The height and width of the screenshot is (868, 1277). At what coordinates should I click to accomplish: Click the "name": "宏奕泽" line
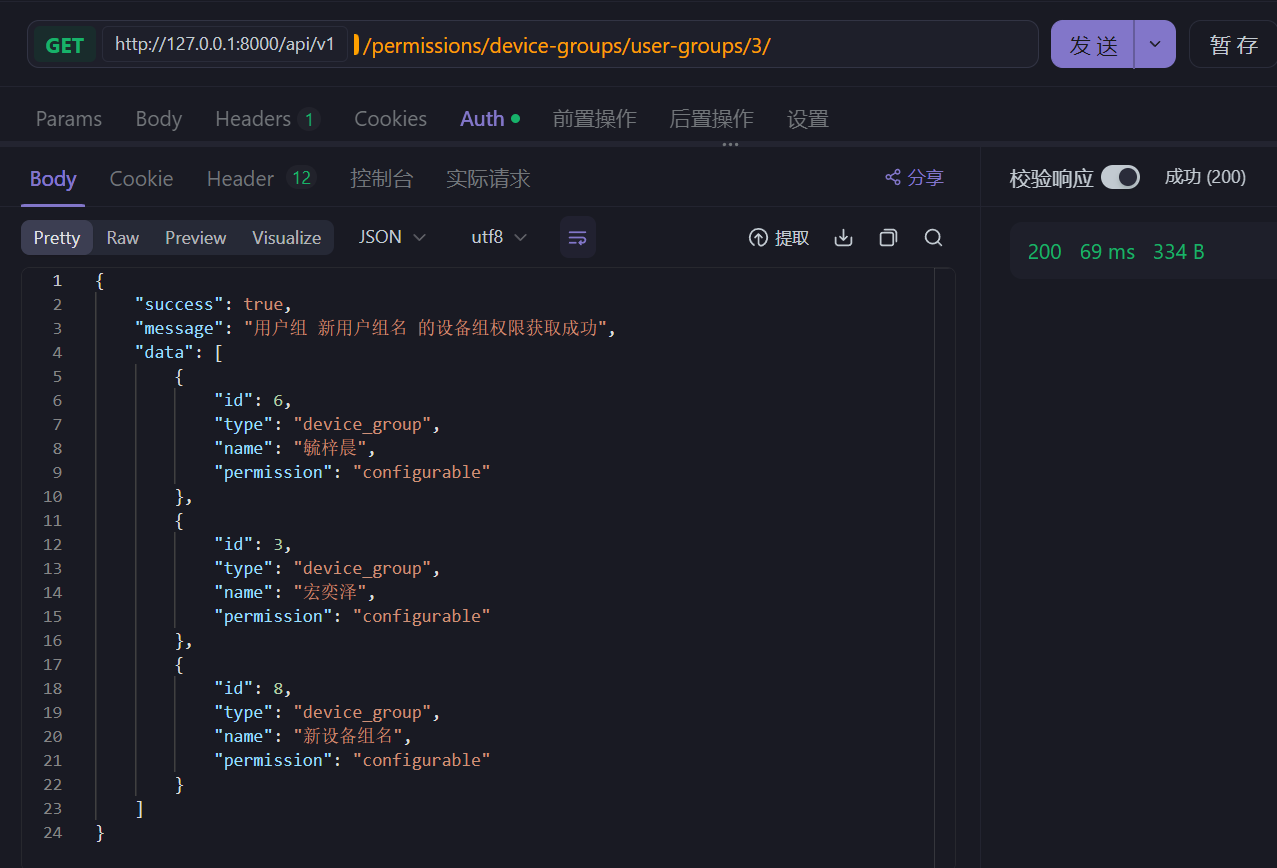click(x=295, y=592)
